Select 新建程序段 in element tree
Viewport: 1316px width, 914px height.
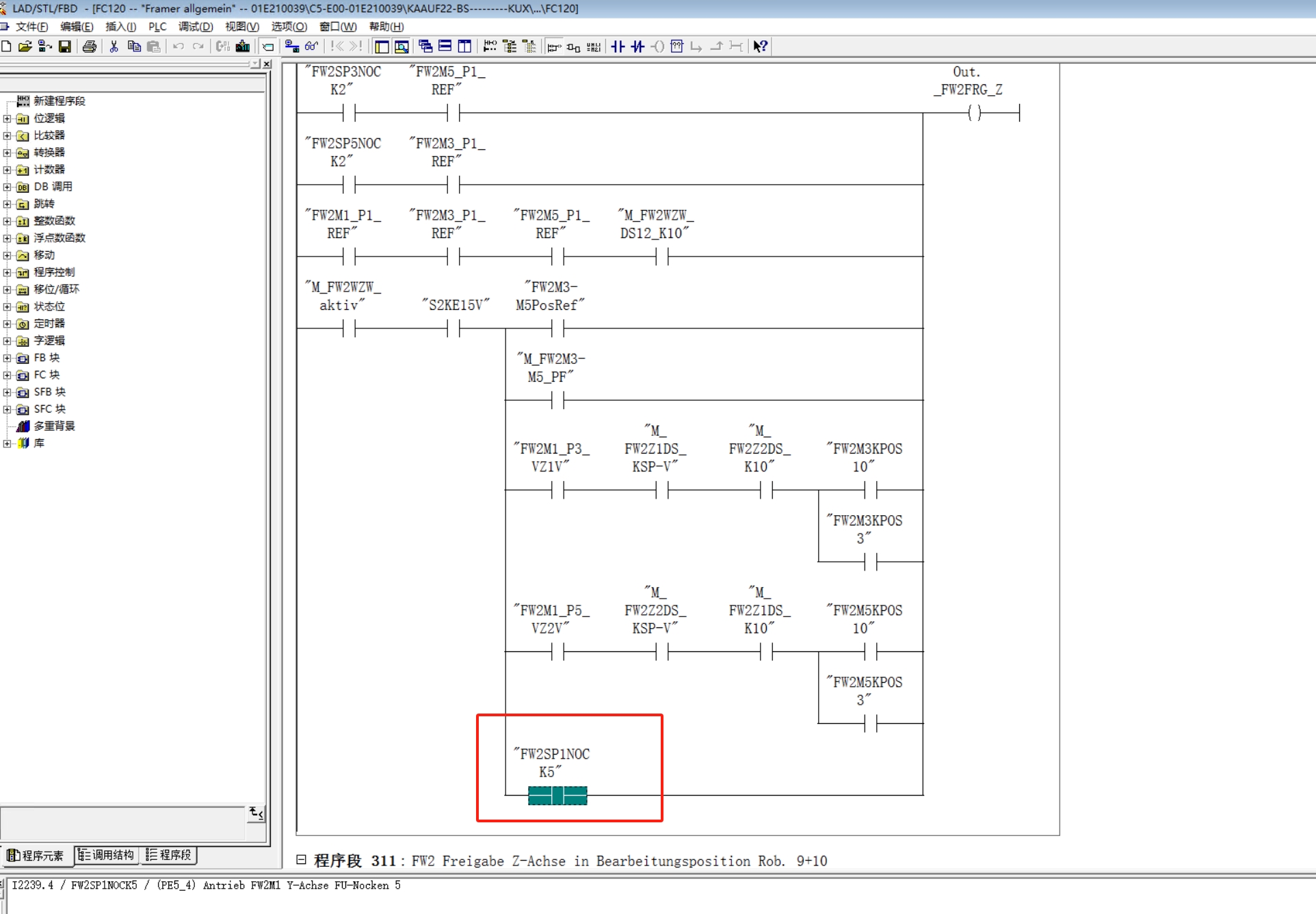(x=59, y=101)
